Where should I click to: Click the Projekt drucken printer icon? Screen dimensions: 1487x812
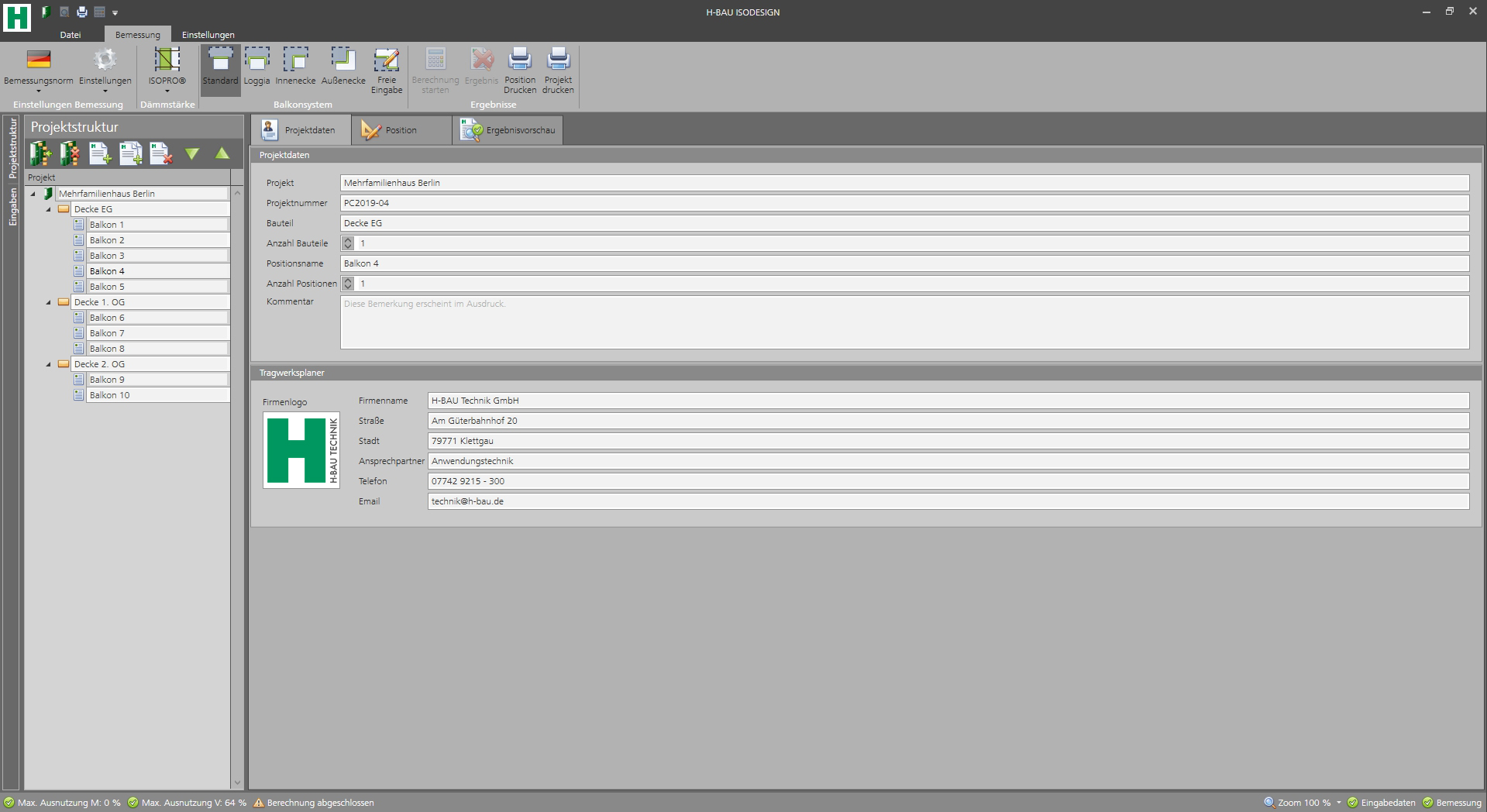[x=558, y=71]
